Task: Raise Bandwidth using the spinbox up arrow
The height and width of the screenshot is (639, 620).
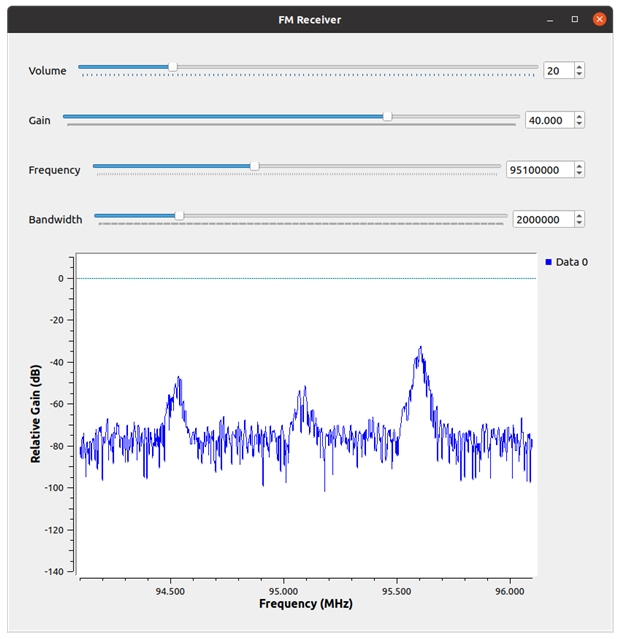Action: 580,215
